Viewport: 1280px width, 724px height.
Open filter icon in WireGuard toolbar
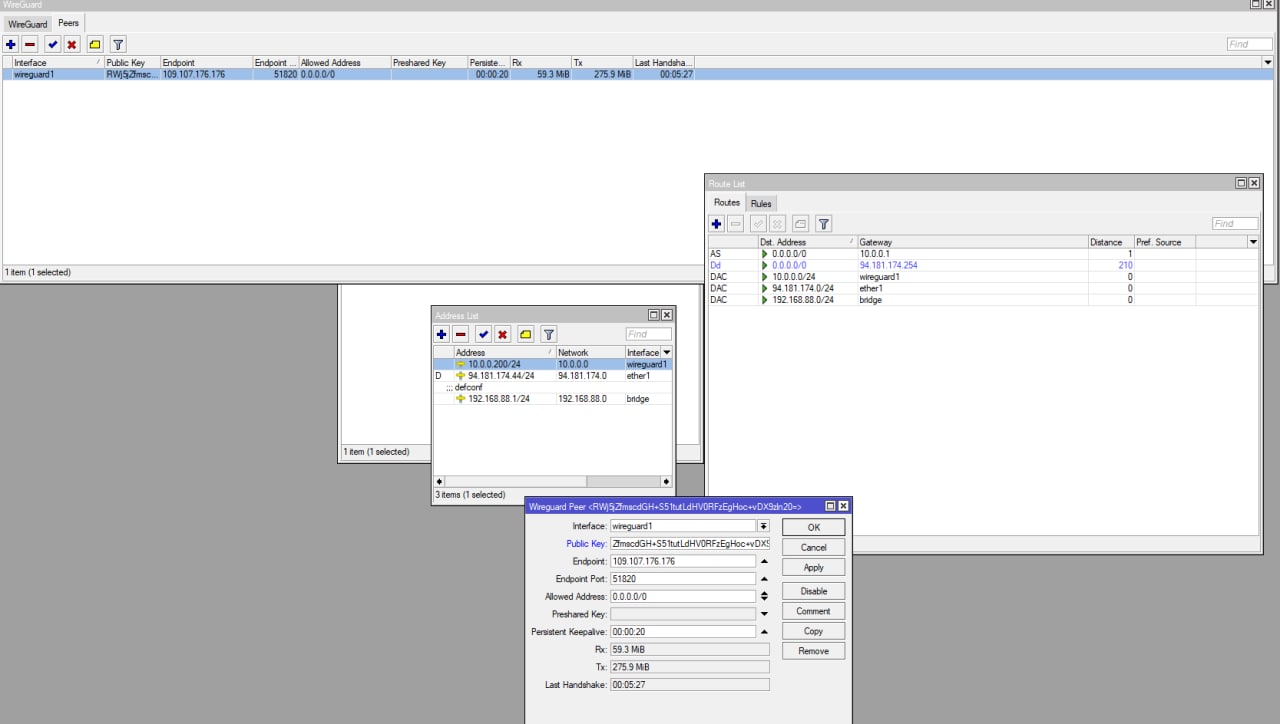pos(118,44)
